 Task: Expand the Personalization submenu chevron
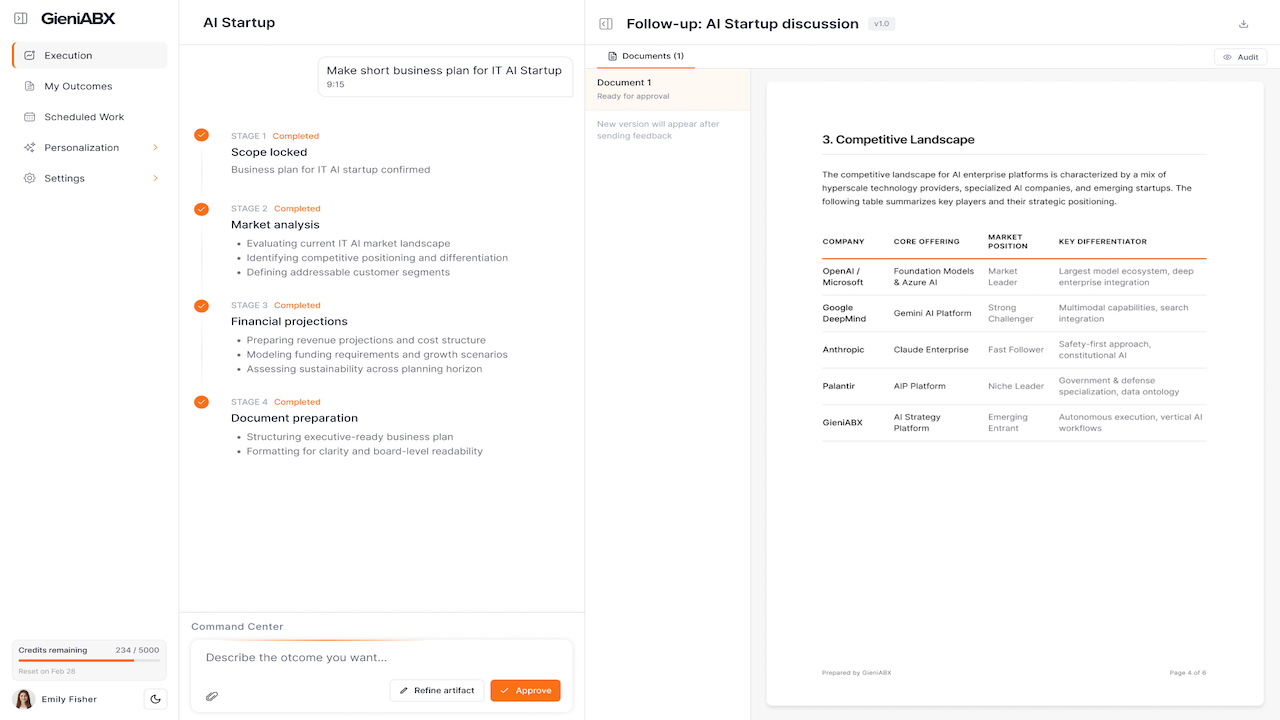tap(155, 148)
